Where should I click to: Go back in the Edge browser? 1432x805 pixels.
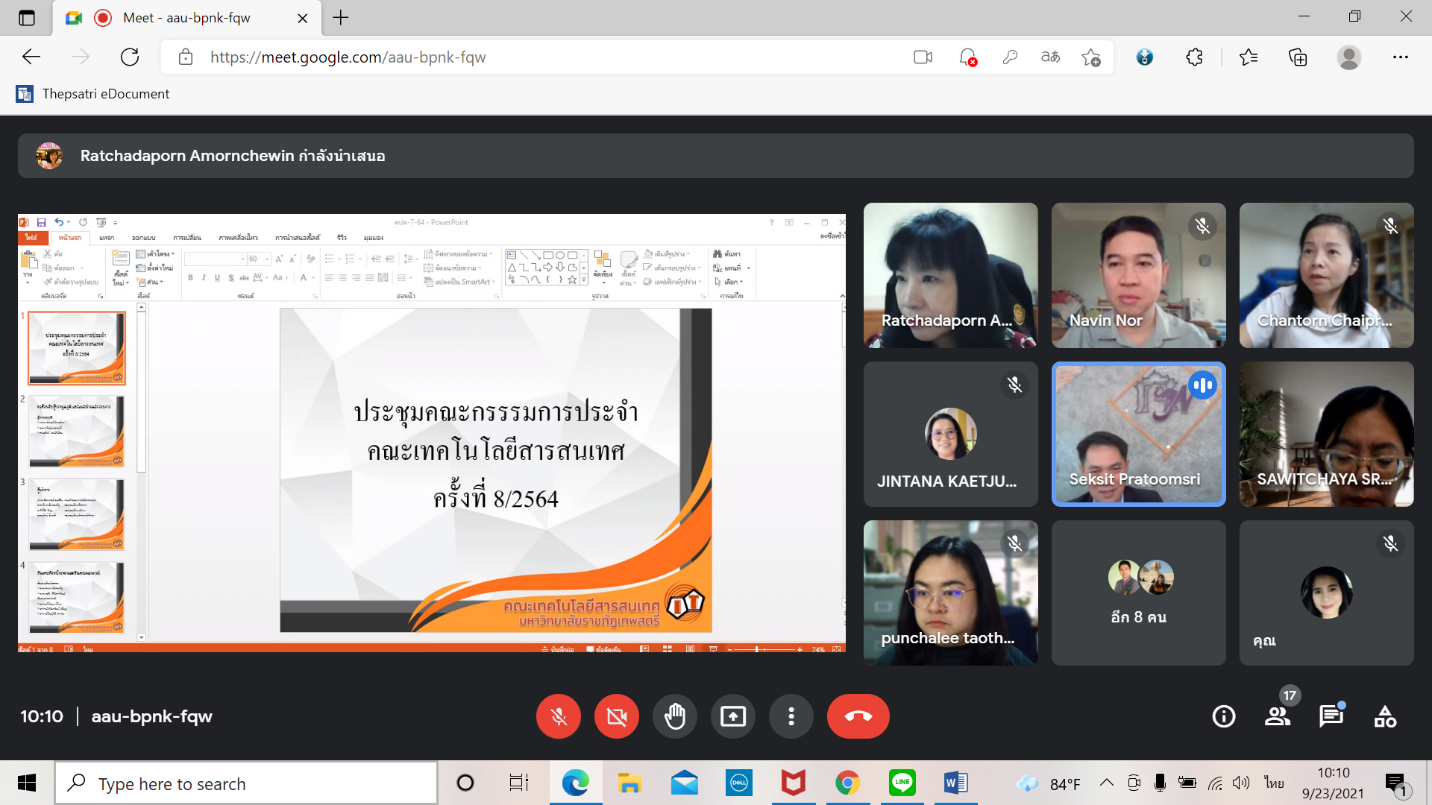[31, 57]
